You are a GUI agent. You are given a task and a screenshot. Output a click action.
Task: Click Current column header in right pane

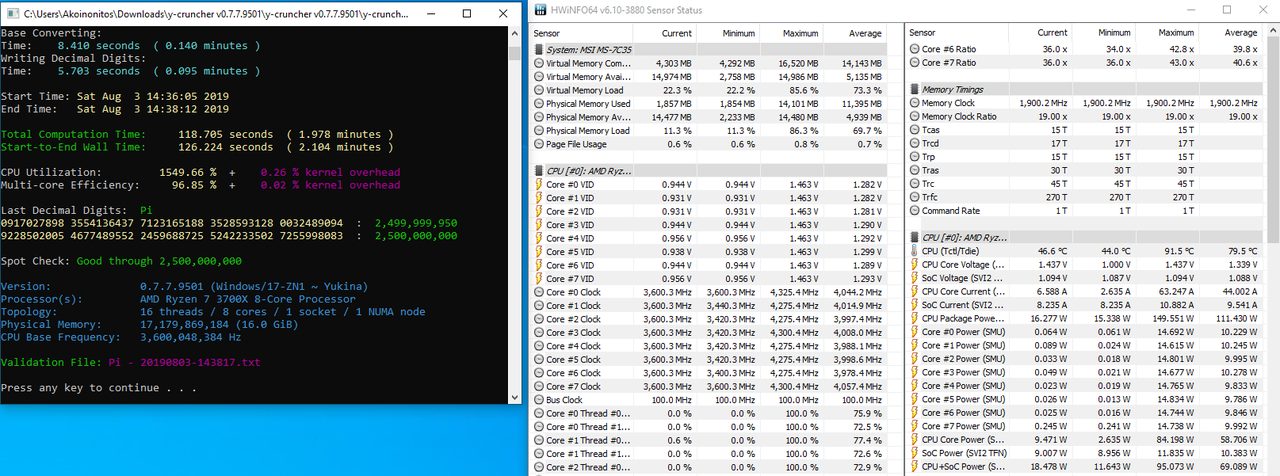1041,33
